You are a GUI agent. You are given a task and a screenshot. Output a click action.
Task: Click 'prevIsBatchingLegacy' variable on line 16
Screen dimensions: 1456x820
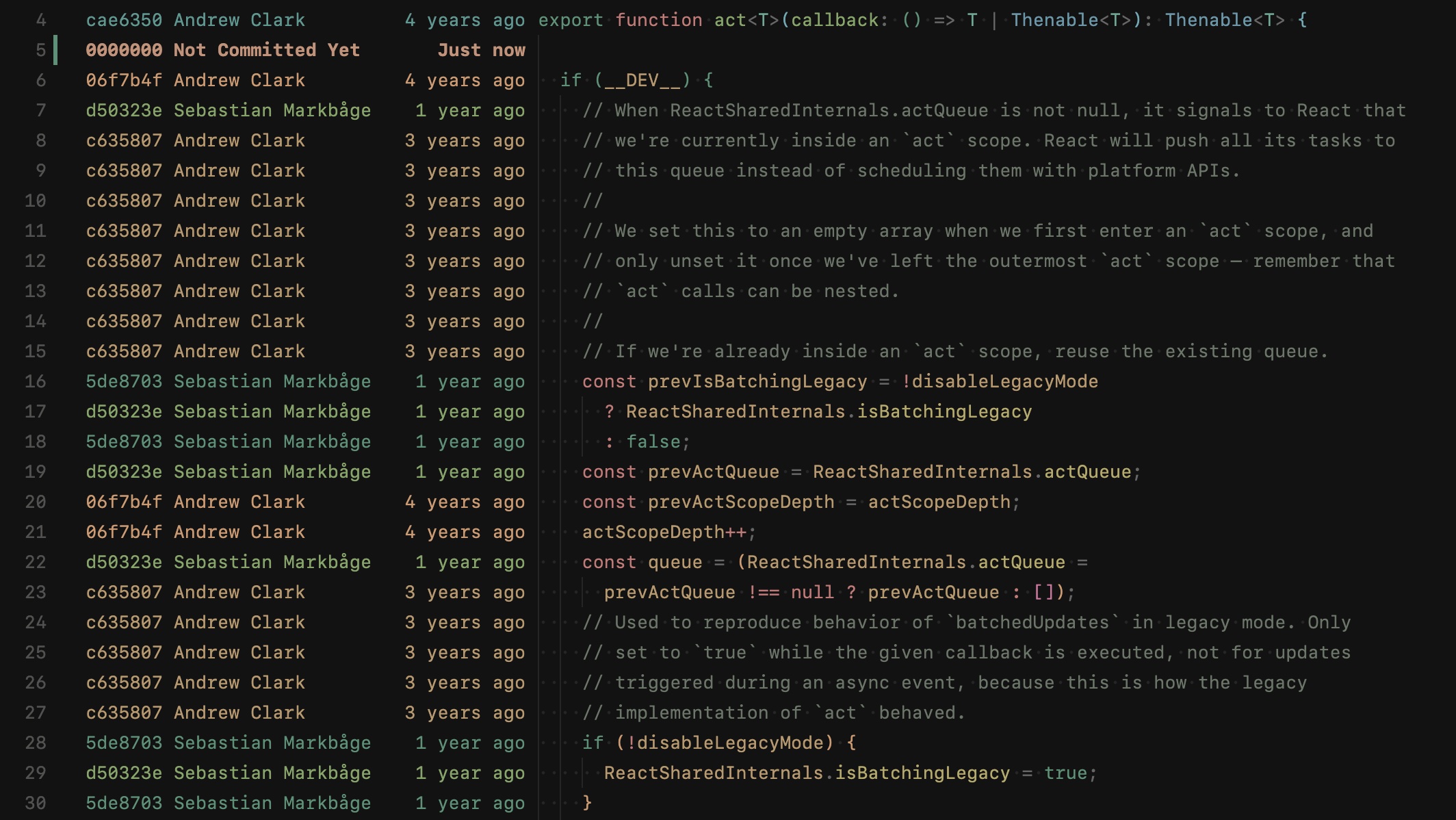tap(757, 381)
